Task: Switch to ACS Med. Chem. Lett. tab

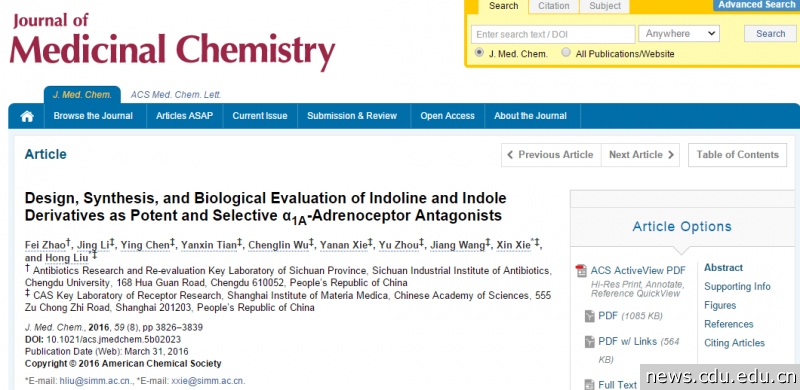Action: tap(176, 95)
